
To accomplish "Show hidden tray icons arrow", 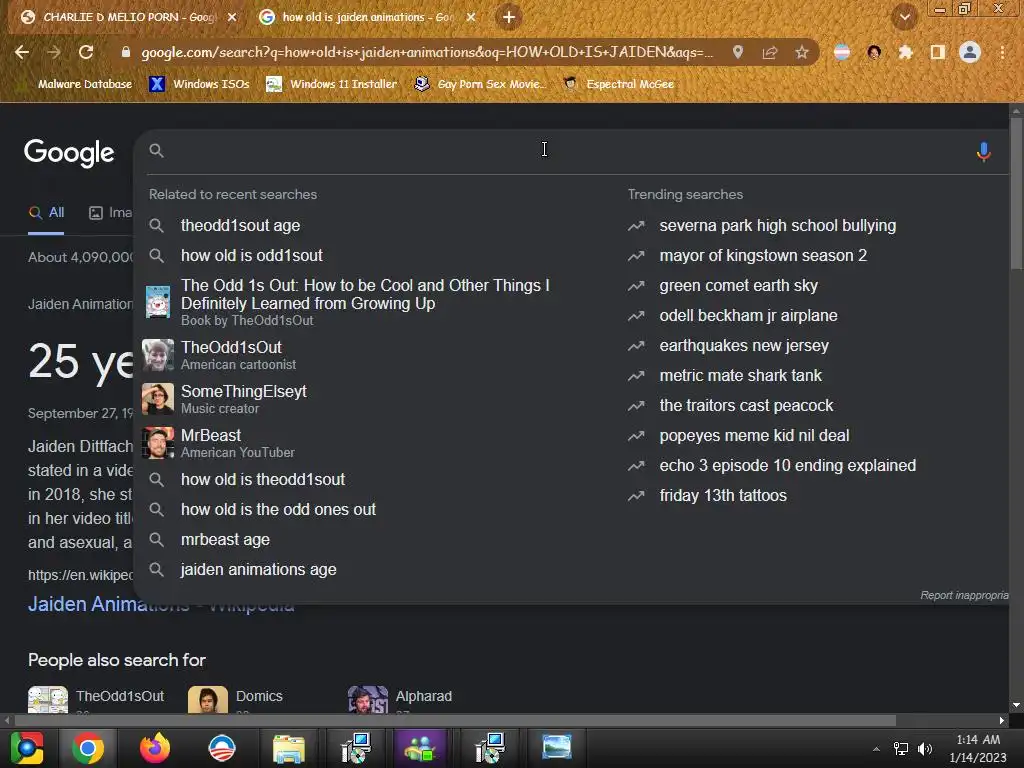I will (x=876, y=749).
